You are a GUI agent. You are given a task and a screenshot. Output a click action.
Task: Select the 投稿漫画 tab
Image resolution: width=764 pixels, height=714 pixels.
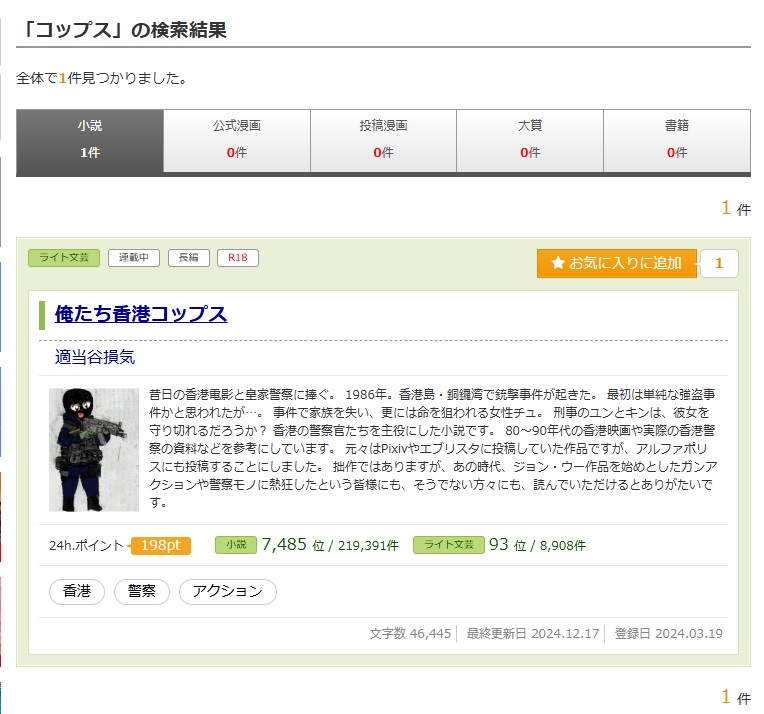[384, 140]
